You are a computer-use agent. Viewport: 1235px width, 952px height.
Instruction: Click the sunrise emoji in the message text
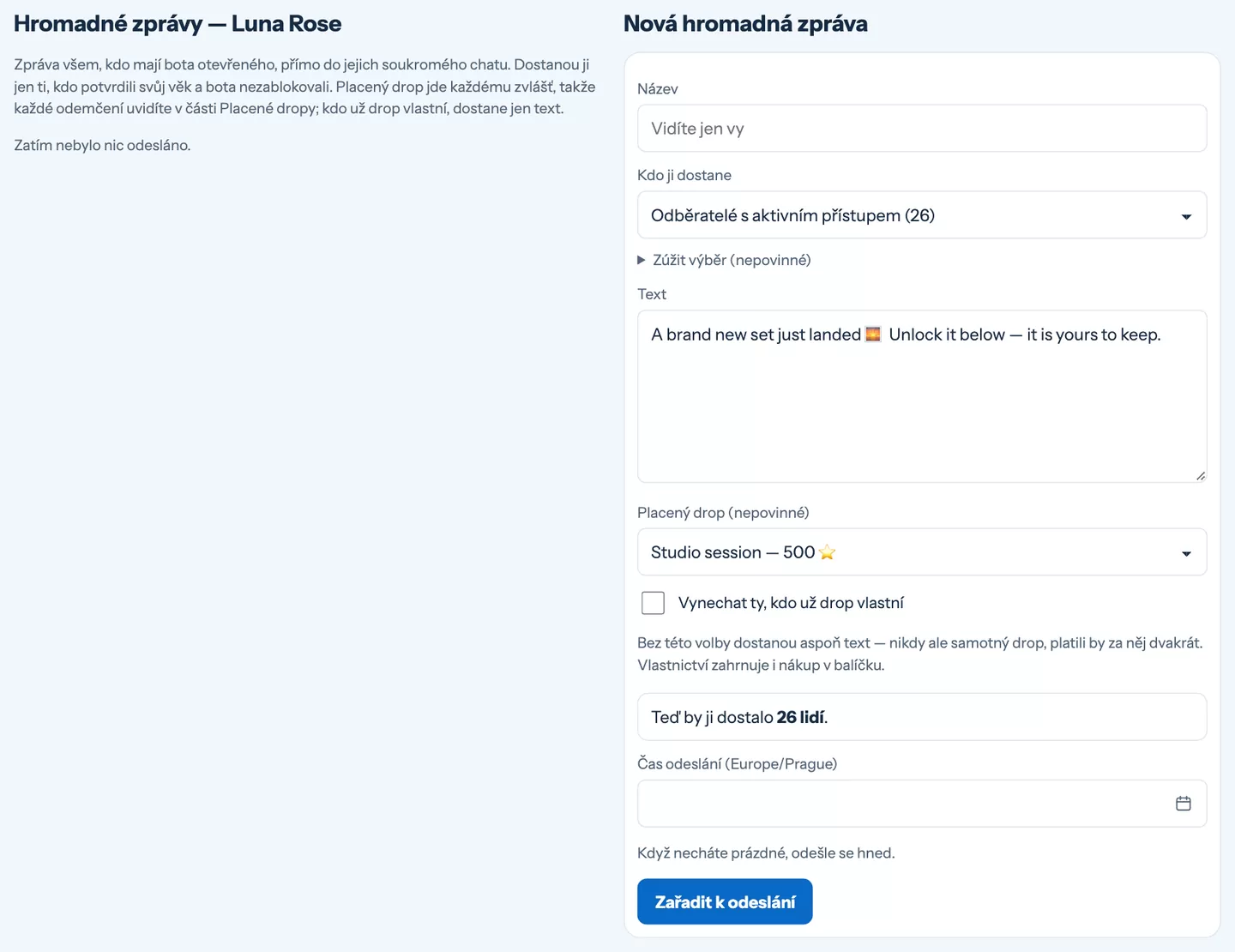[x=873, y=334]
